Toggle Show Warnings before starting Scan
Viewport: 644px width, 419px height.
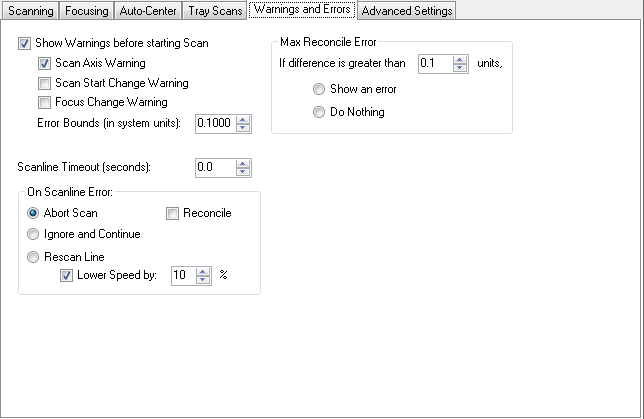click(x=25, y=44)
